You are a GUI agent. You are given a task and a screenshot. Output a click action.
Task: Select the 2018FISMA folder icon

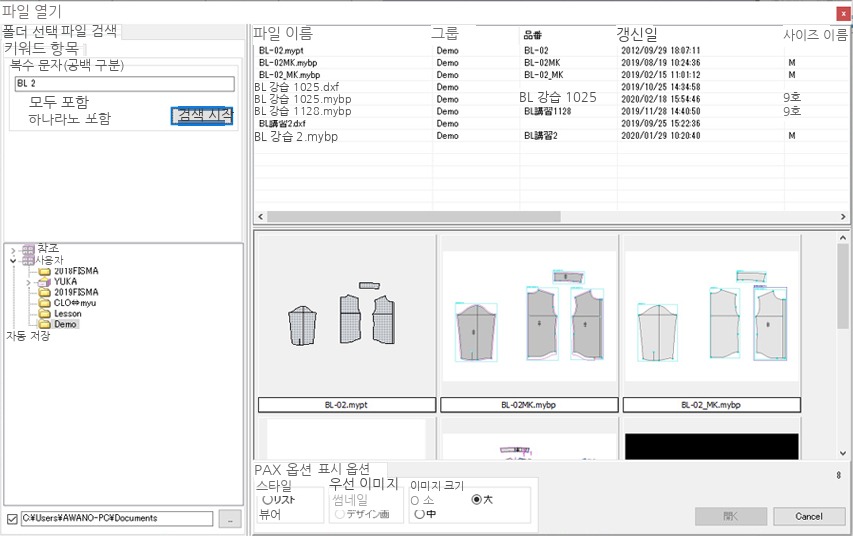[x=45, y=271]
